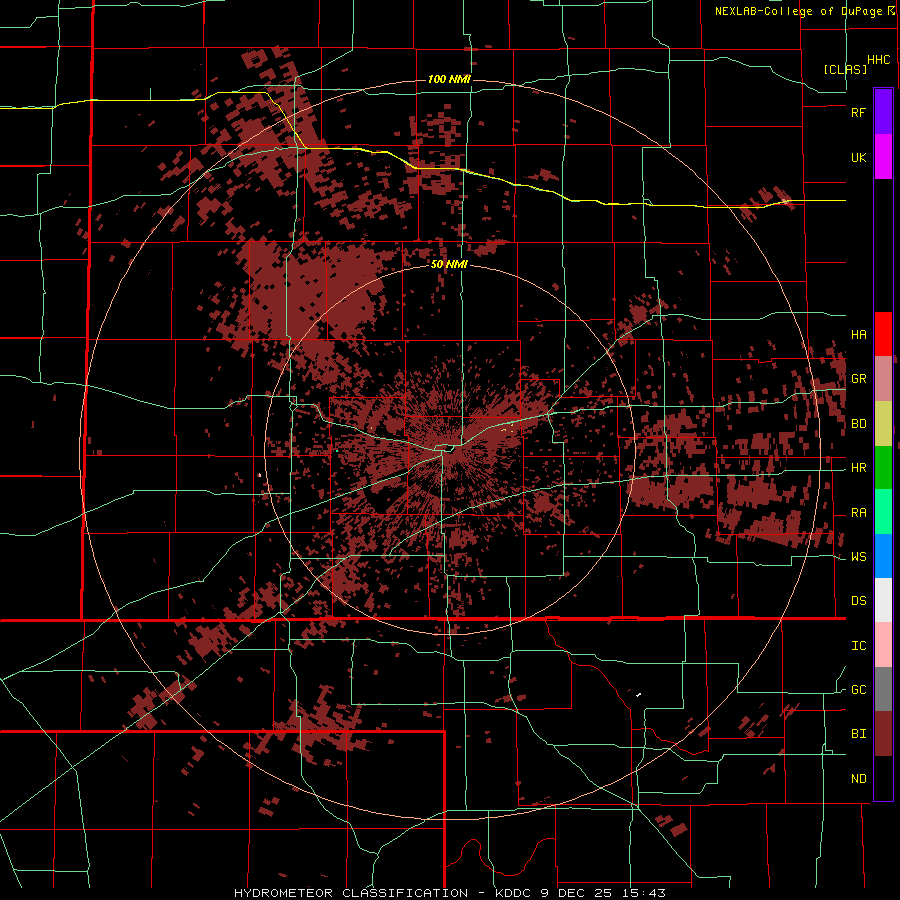900x900 pixels.
Task: Click the 100 NMI range ring label
Action: [x=449, y=79]
